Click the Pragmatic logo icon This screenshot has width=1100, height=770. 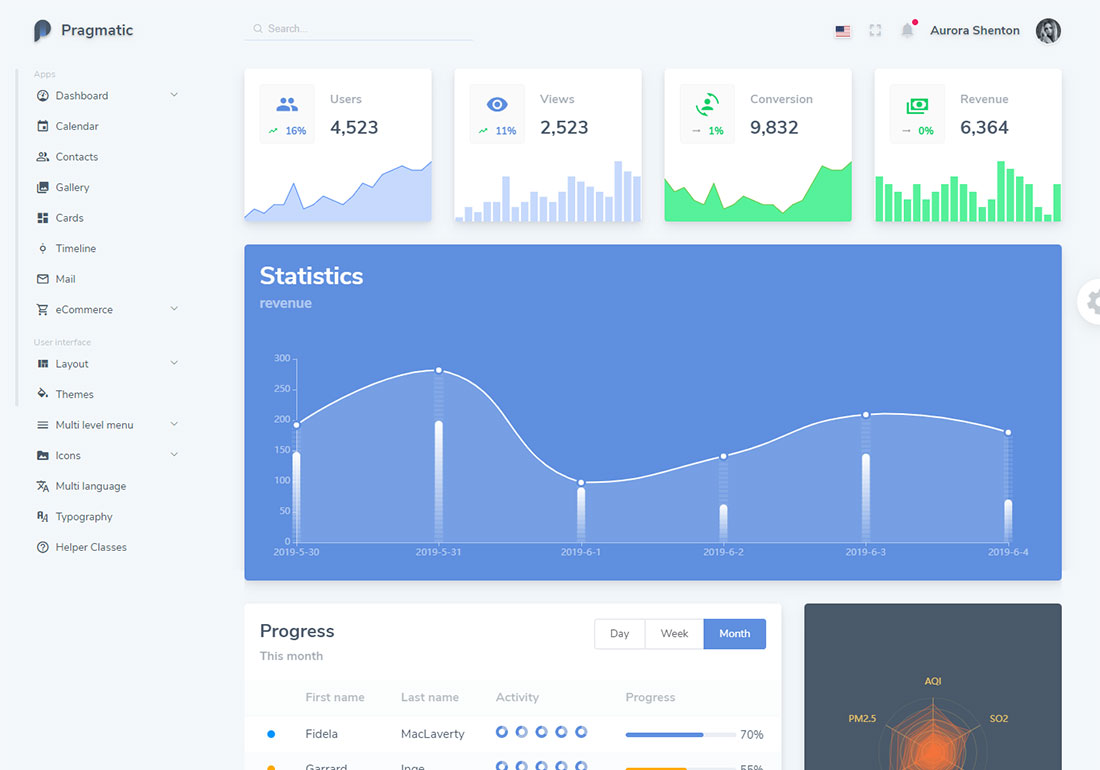42,30
